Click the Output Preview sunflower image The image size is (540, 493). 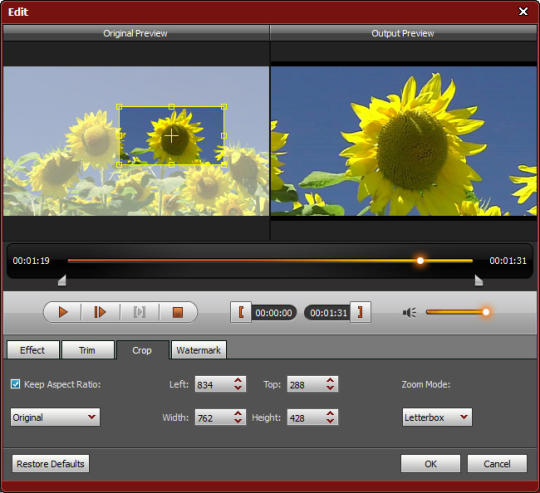[403, 141]
